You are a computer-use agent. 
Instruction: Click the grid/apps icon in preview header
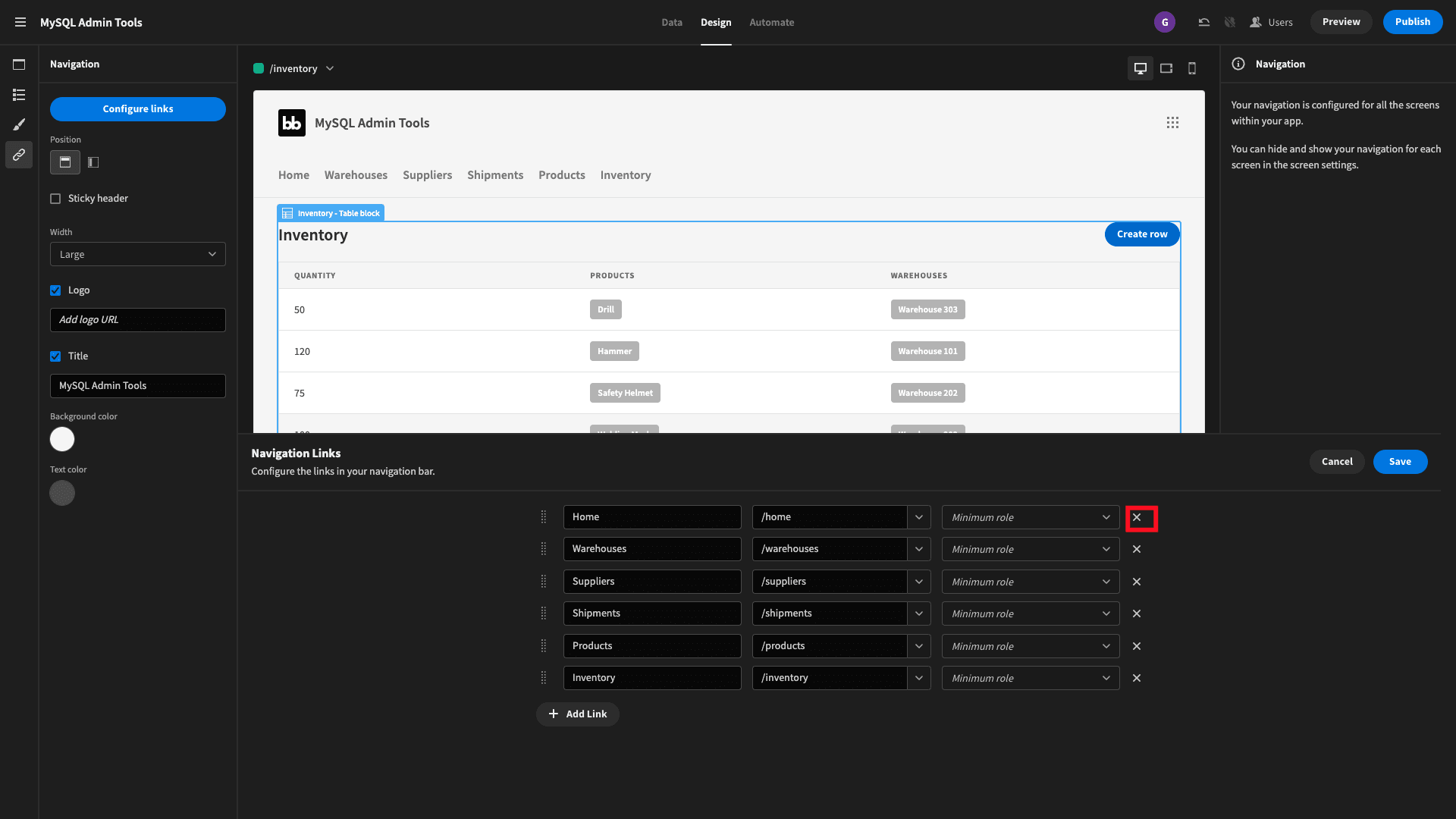[x=1173, y=122]
